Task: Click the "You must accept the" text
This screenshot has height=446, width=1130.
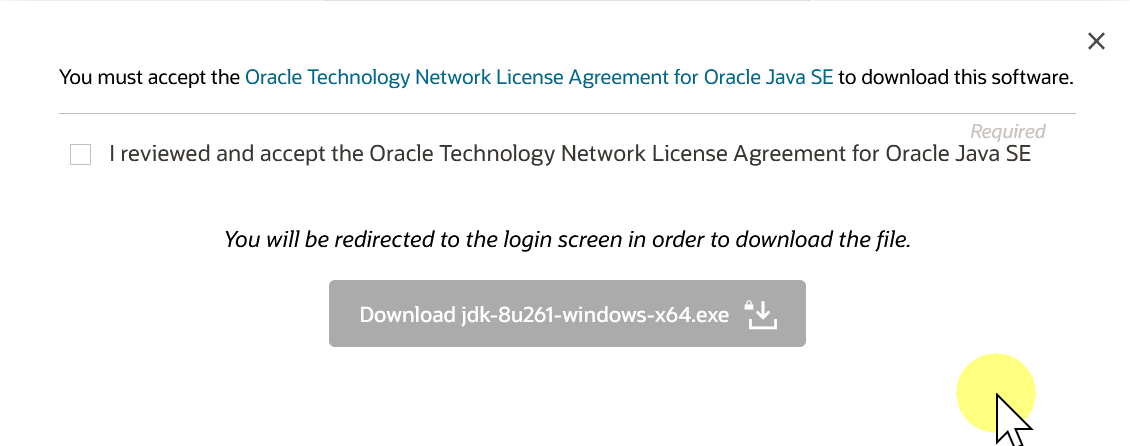Action: 149,76
